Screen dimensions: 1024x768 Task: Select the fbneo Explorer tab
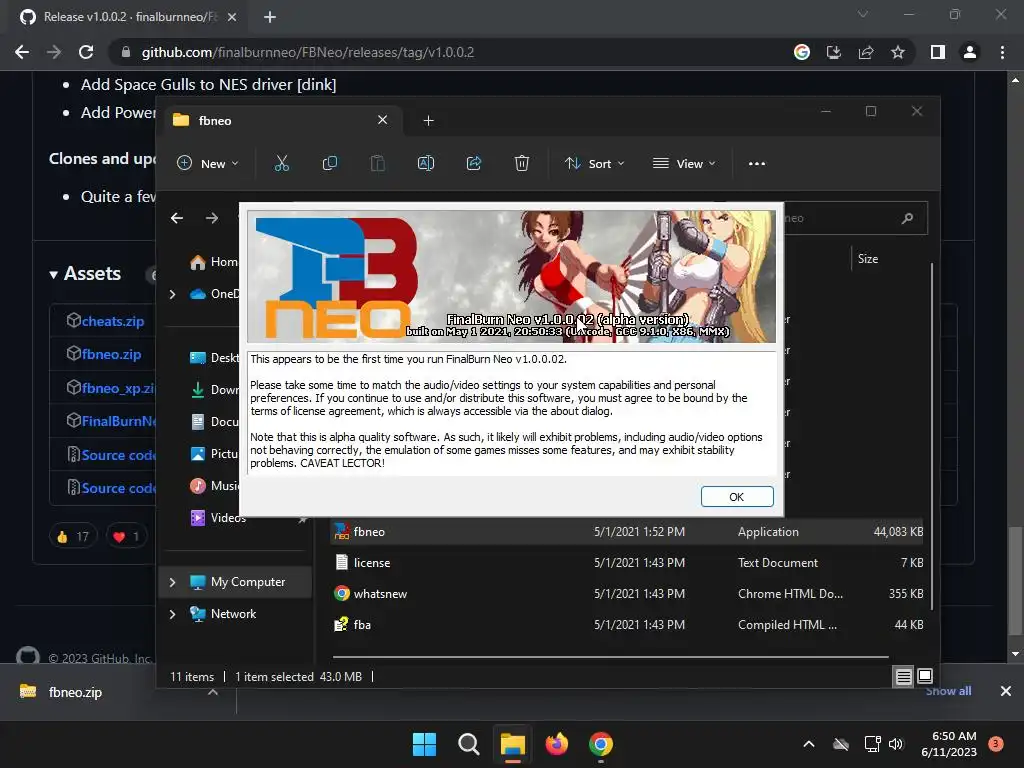281,121
